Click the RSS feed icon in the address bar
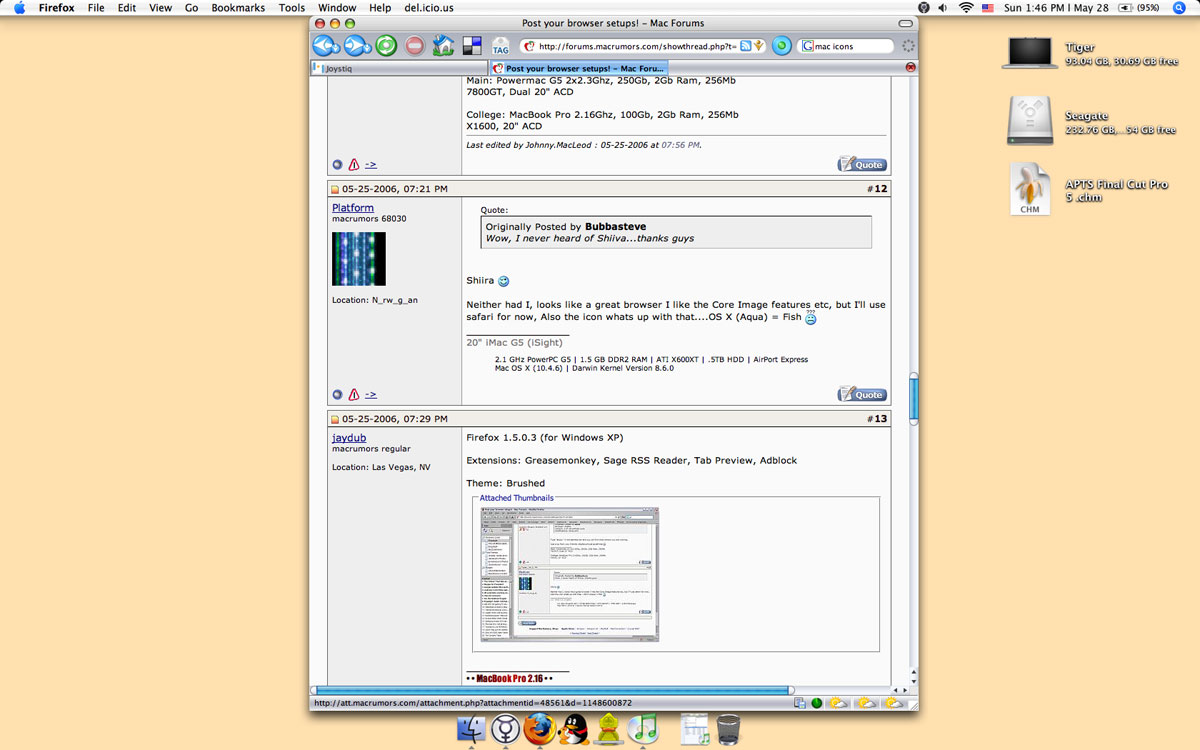Viewport: 1200px width, 750px height. point(746,46)
